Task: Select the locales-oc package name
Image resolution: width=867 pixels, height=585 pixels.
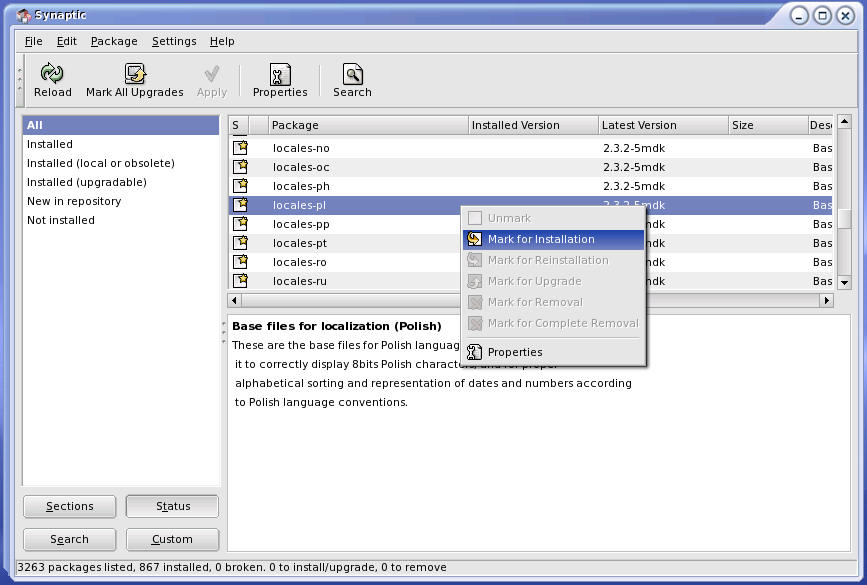Action: [301, 167]
